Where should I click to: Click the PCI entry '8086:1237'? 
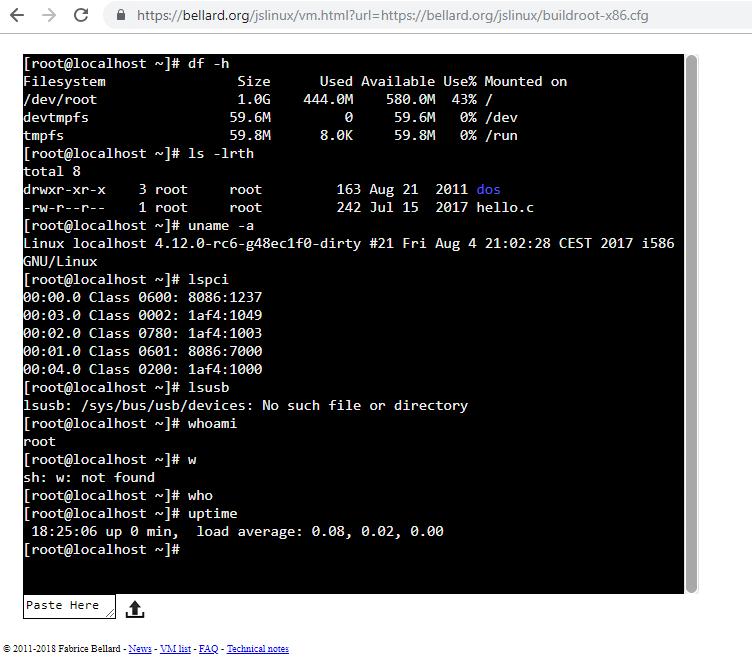pyautogui.click(x=225, y=297)
